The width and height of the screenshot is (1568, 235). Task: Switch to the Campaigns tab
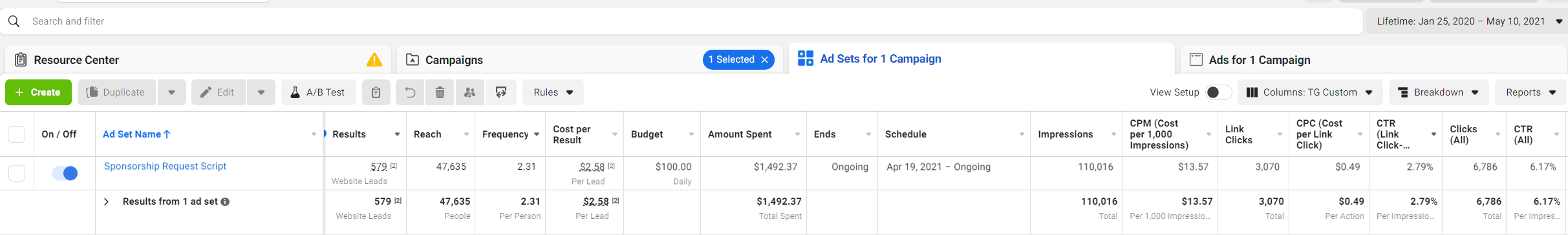589,59
